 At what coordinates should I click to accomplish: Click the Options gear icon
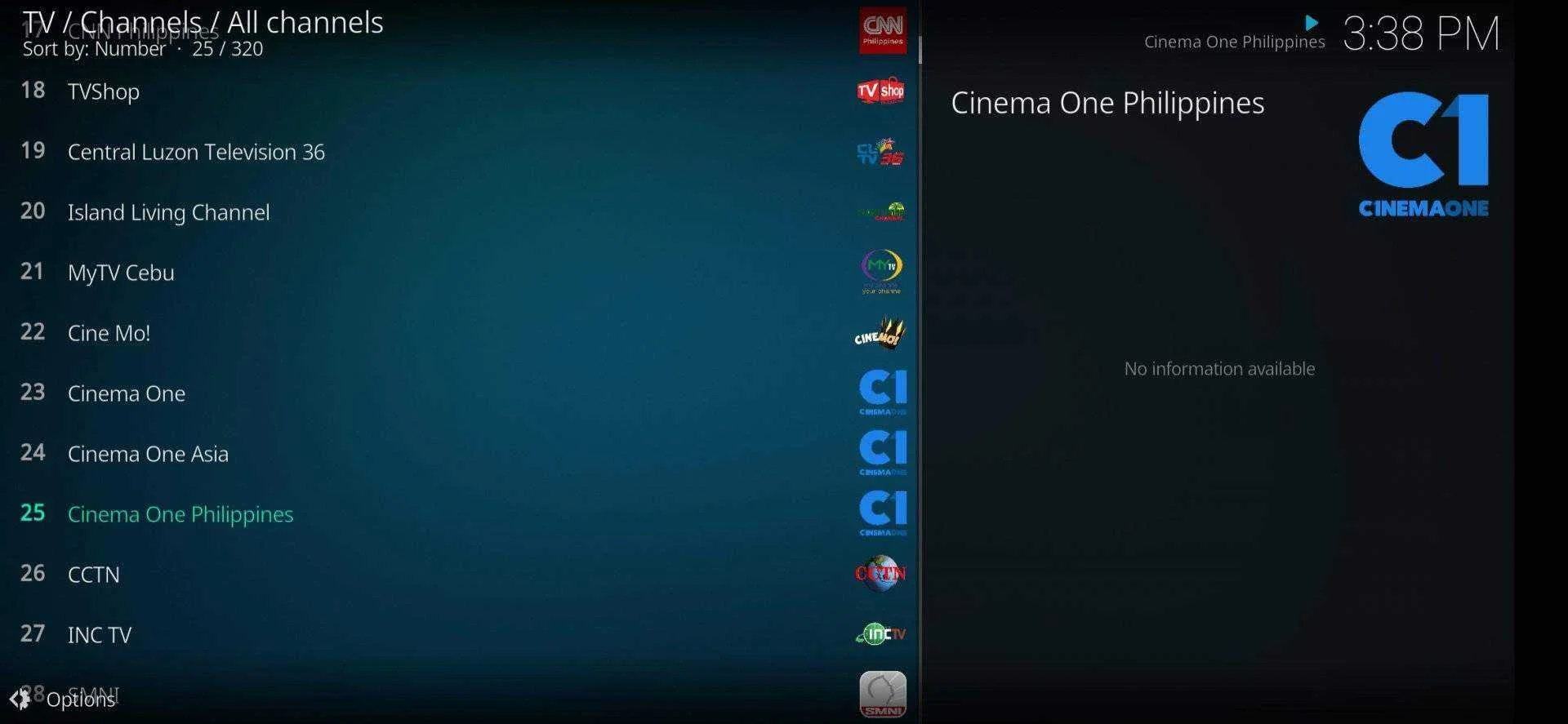[x=20, y=700]
